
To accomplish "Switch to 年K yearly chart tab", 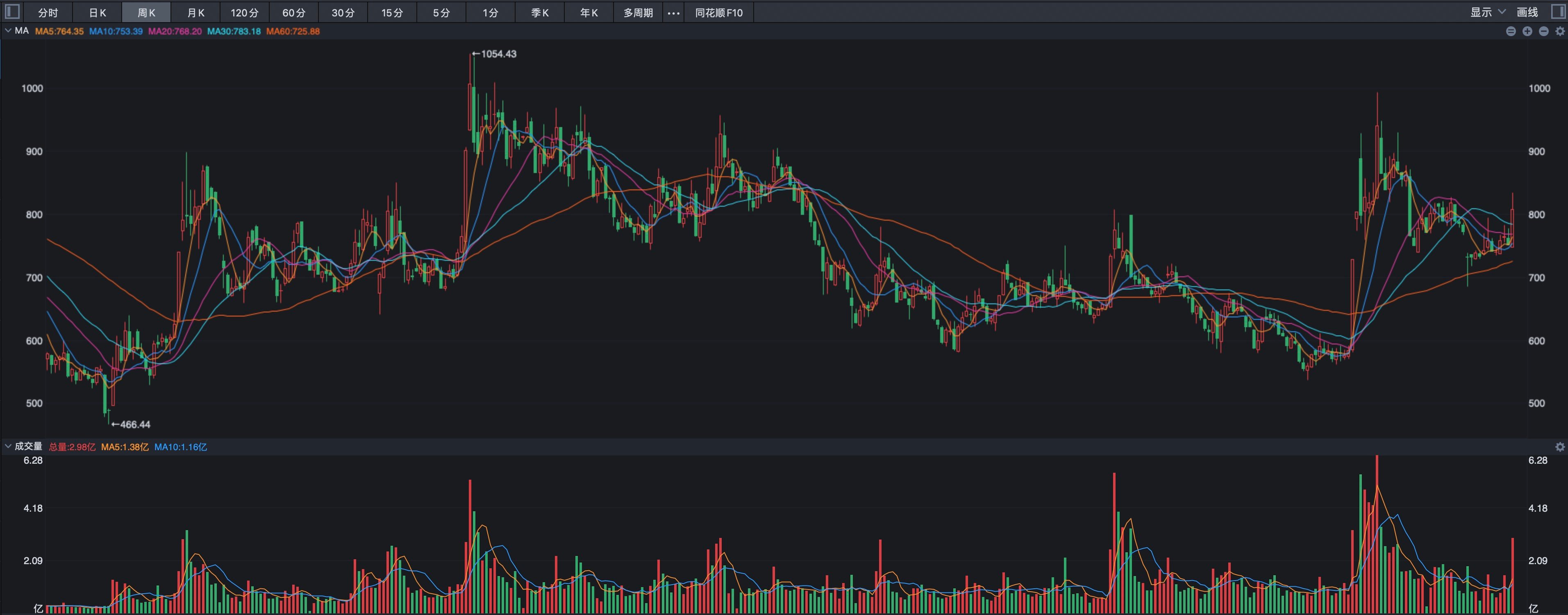I will (x=589, y=13).
